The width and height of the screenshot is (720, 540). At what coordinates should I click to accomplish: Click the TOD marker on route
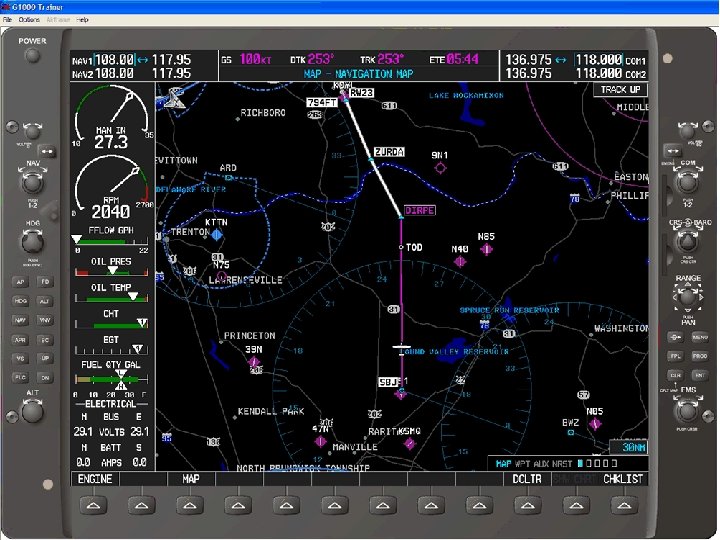401,248
